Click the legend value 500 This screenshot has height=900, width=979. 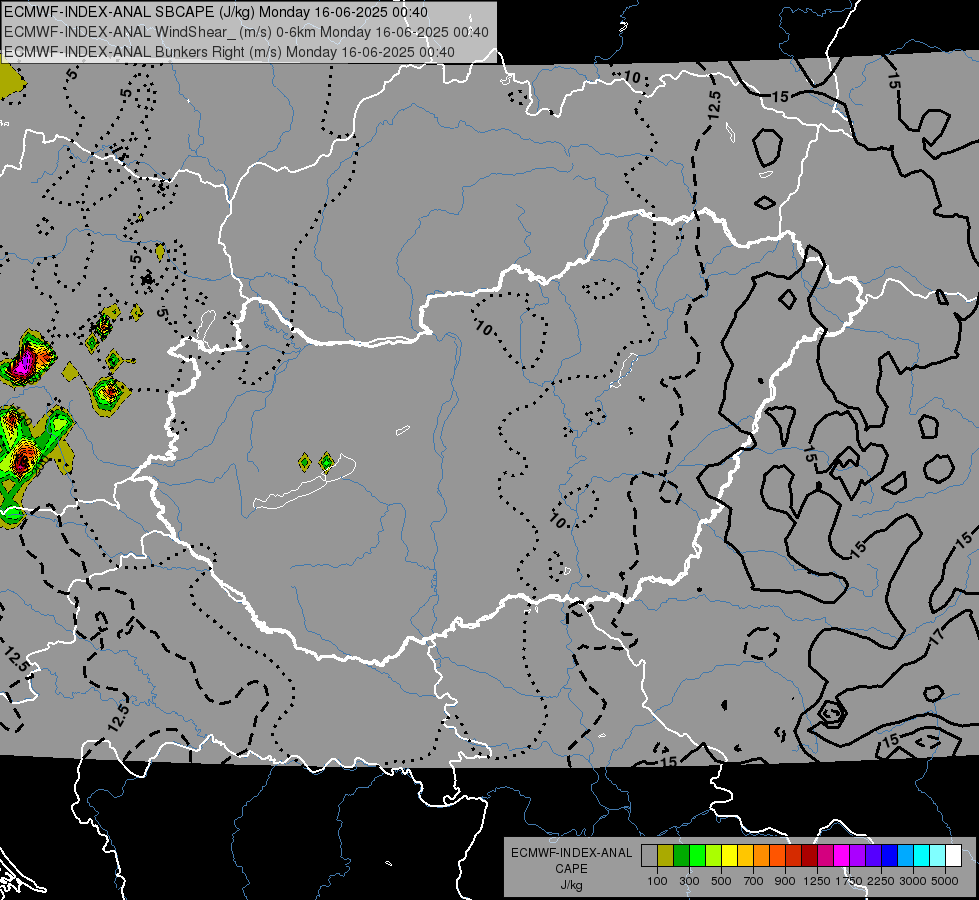721,881
